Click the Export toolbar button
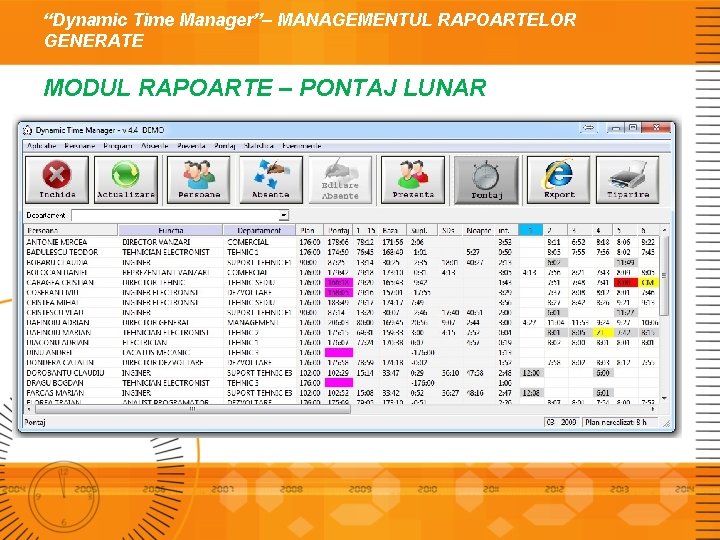 click(x=558, y=180)
